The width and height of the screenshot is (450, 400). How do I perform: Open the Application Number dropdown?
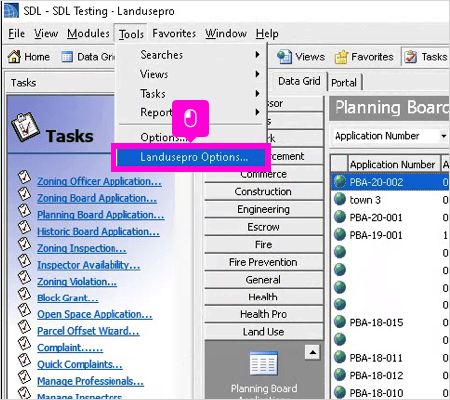[x=443, y=136]
